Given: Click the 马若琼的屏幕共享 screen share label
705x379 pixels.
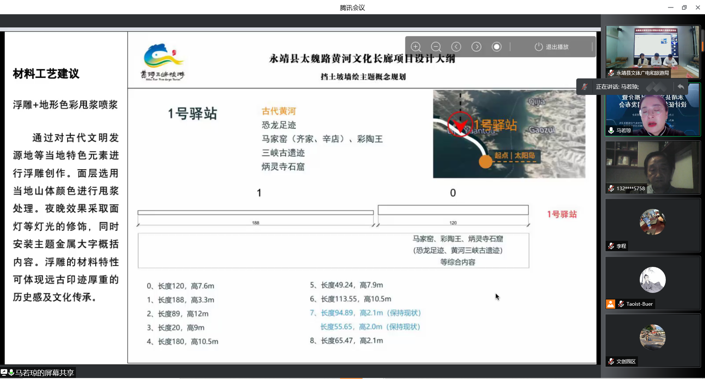Looking at the screenshot, I should click(45, 373).
